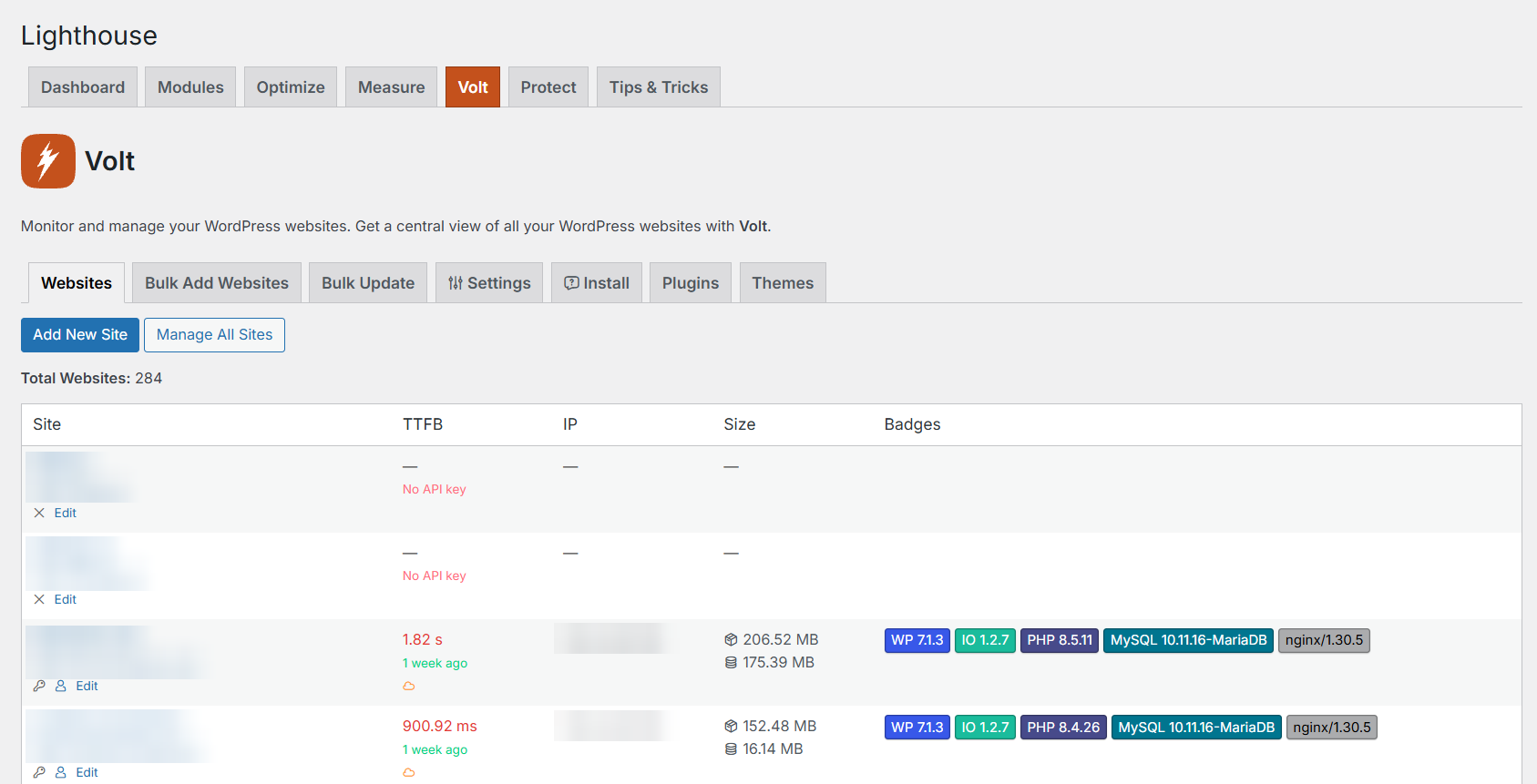Open the Protect tab

pyautogui.click(x=548, y=87)
